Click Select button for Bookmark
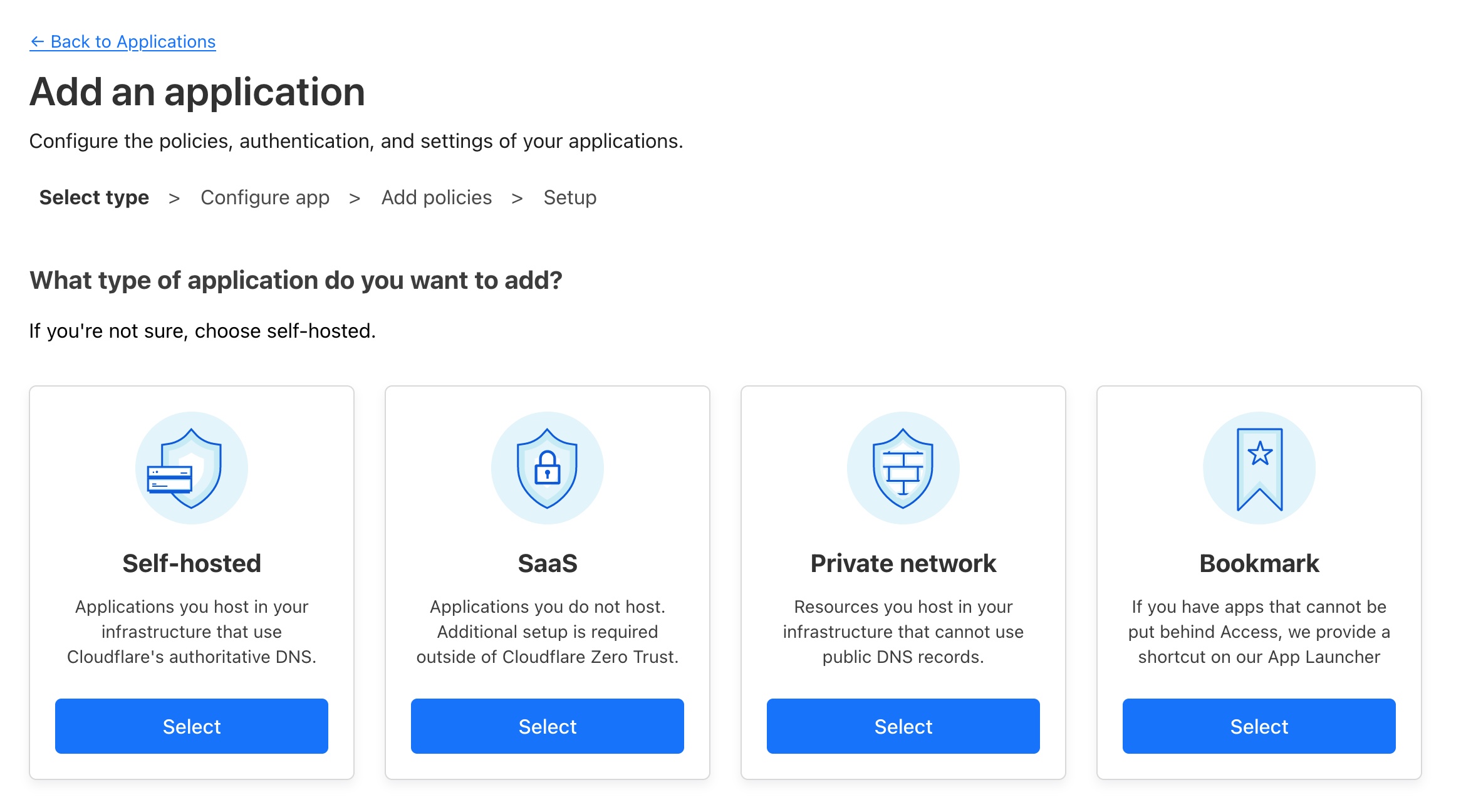Screen dimensions: 1461x812 point(1258,726)
